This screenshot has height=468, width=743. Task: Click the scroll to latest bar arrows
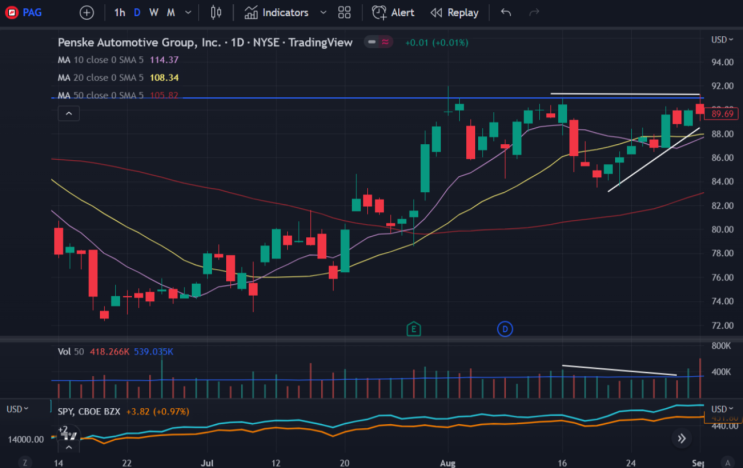(681, 439)
